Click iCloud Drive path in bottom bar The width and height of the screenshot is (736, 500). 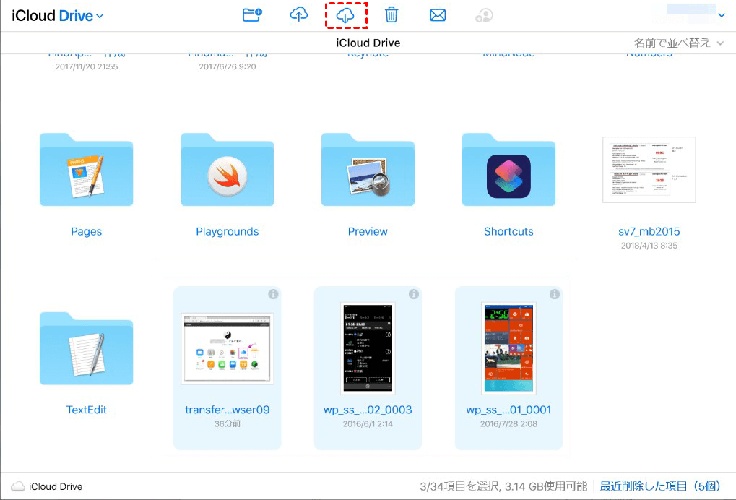coord(56,486)
